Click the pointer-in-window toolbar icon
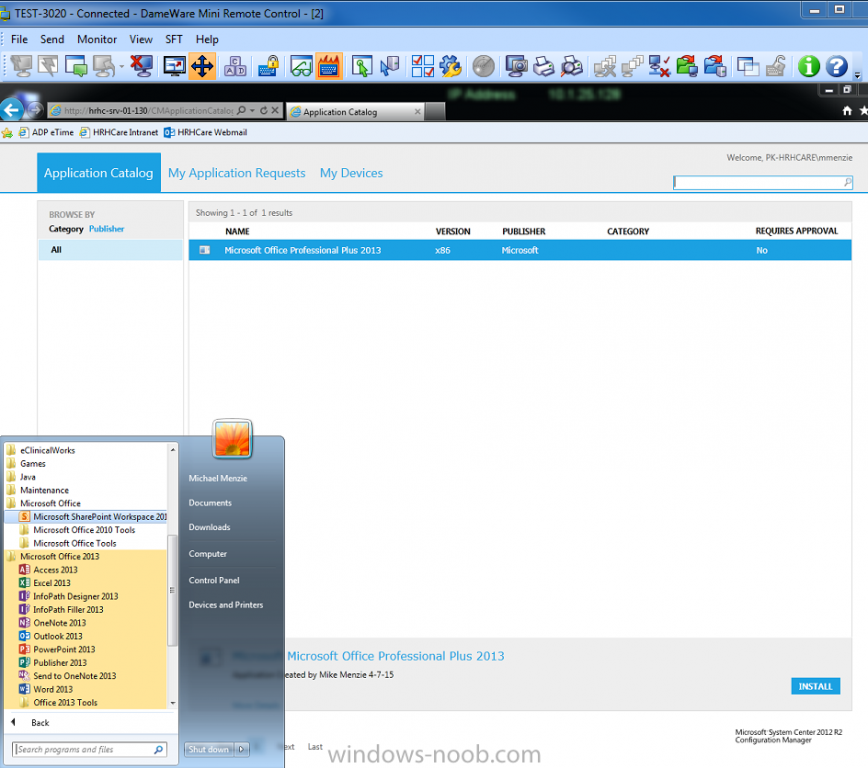This screenshot has height=768, width=868. click(x=361, y=66)
